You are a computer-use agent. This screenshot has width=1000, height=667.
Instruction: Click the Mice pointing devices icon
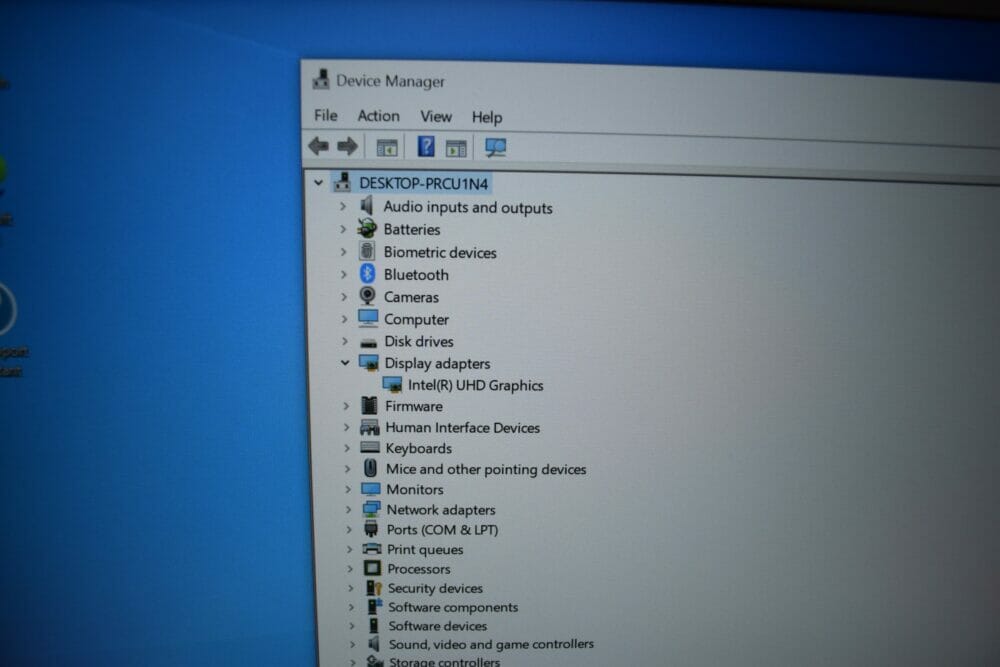point(371,468)
